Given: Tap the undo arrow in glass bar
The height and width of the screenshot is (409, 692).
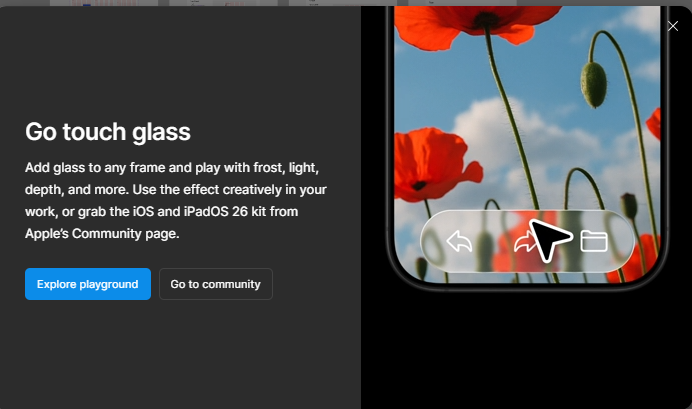Looking at the screenshot, I should (x=459, y=242).
